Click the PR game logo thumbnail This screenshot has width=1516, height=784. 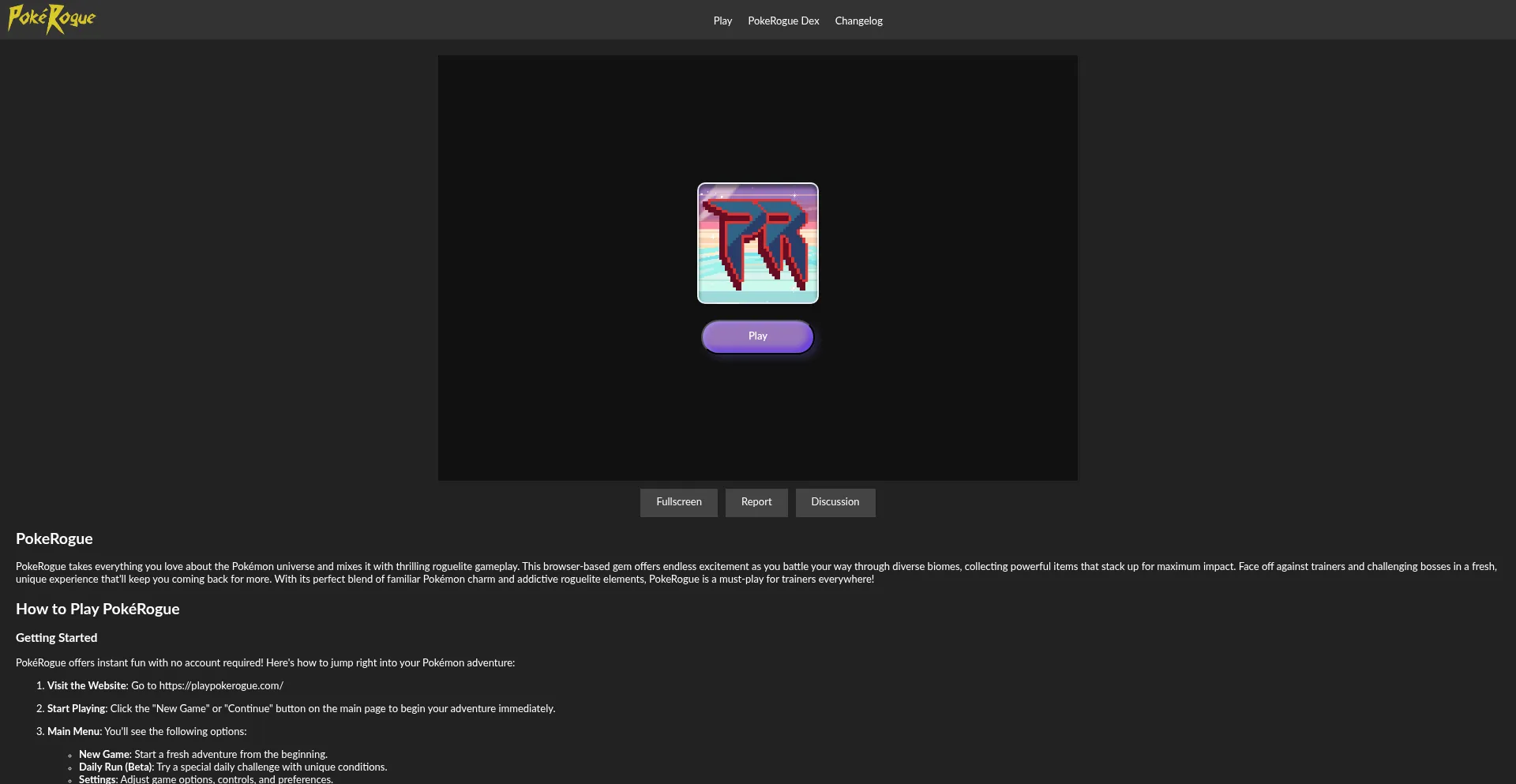point(757,243)
